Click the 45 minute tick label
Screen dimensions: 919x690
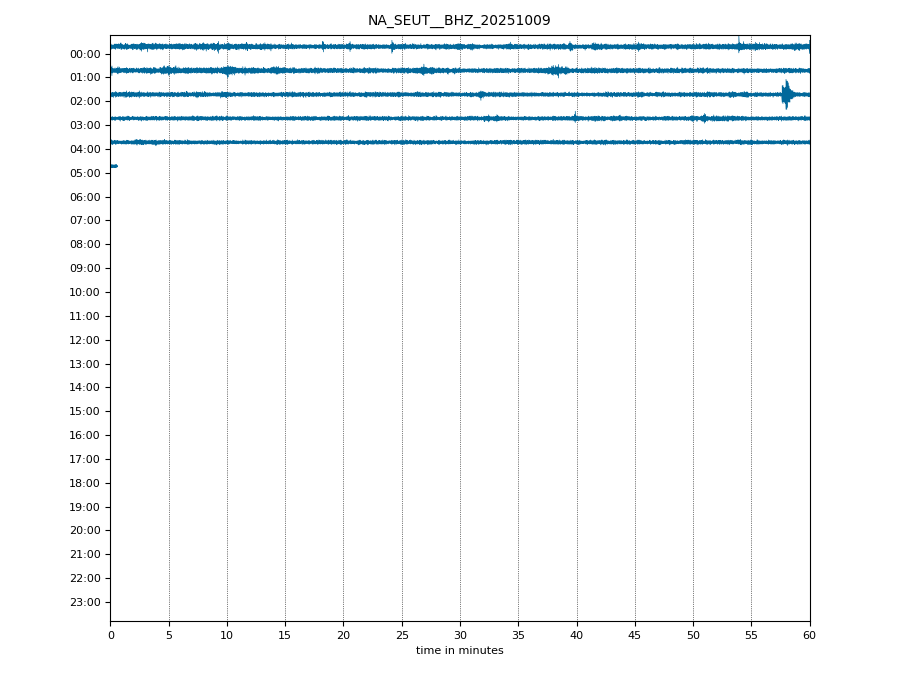[635, 635]
